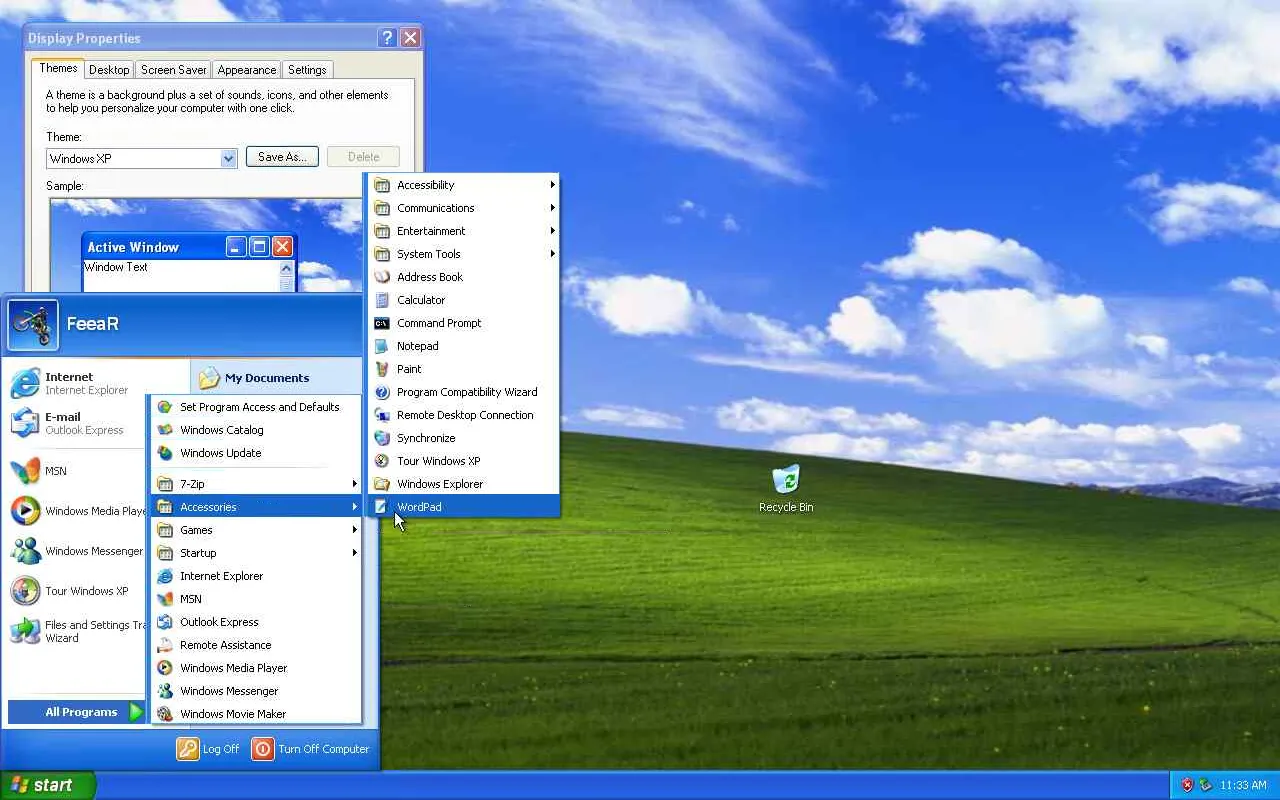Open the Address Book icon

point(381,277)
